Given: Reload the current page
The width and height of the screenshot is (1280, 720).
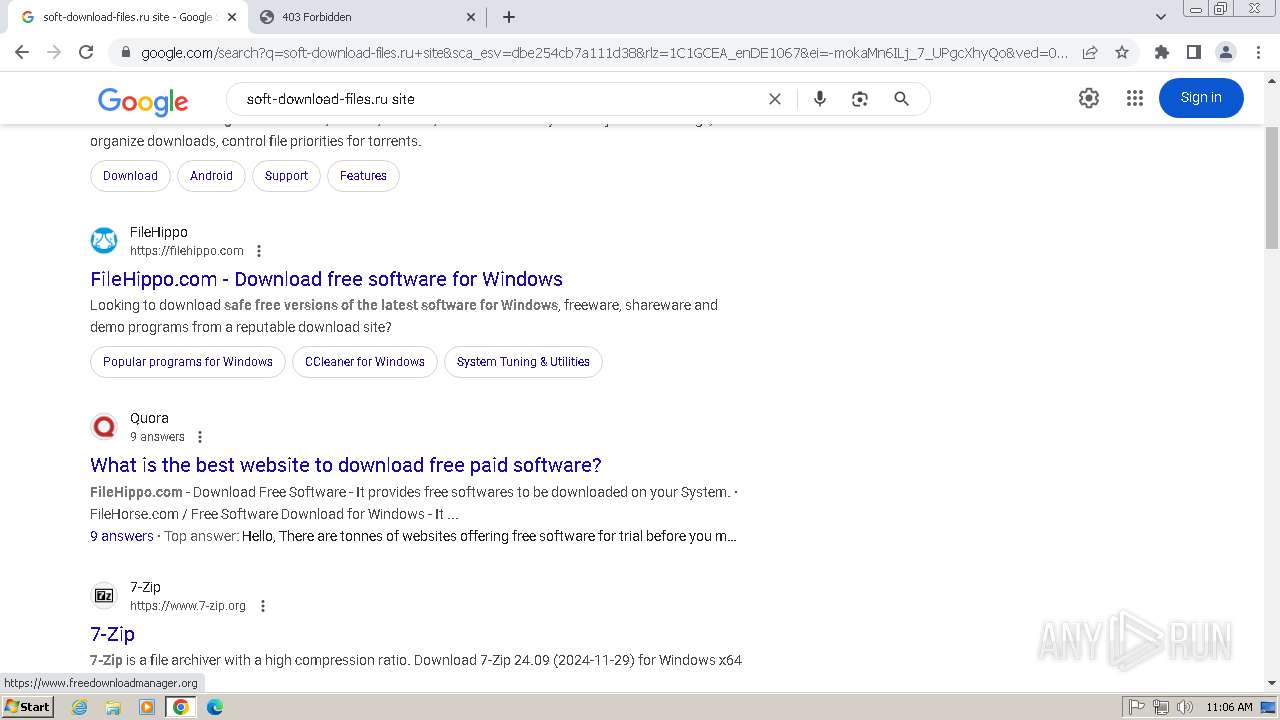Looking at the screenshot, I should click(x=86, y=52).
